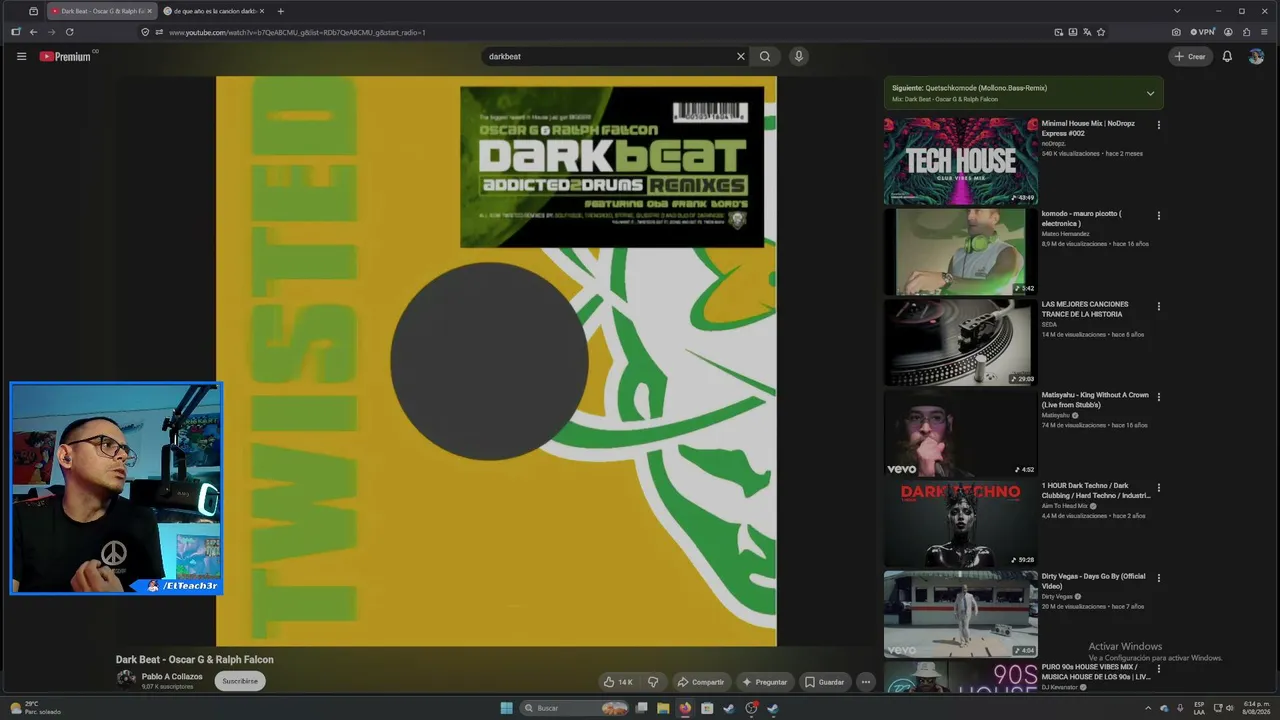This screenshot has height=720, width=1280.
Task: Play LAS MEJORES CANCIONES TRANCE video thumbnail
Action: (960, 342)
